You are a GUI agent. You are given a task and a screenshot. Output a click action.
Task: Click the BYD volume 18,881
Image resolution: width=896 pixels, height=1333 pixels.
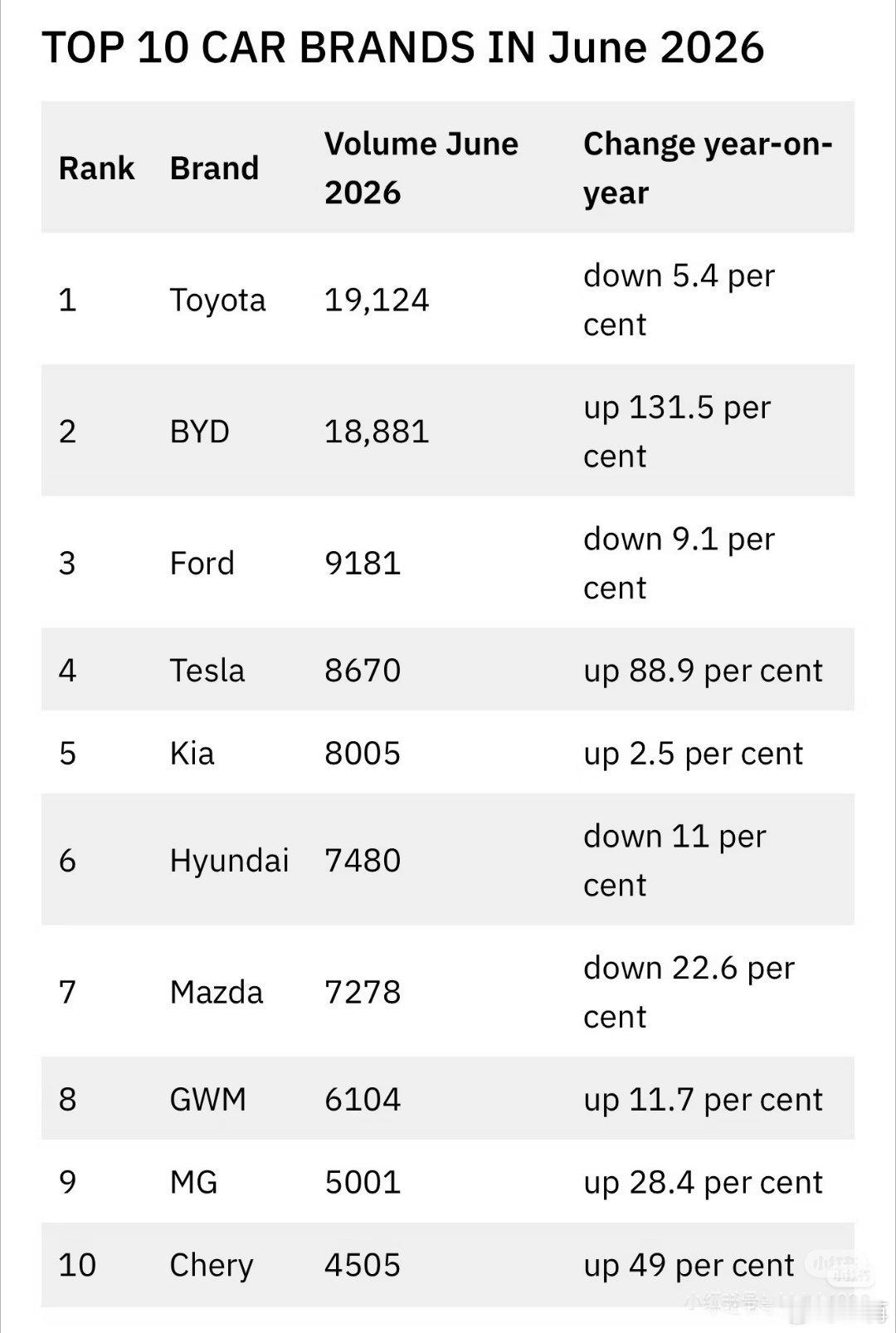click(x=377, y=432)
